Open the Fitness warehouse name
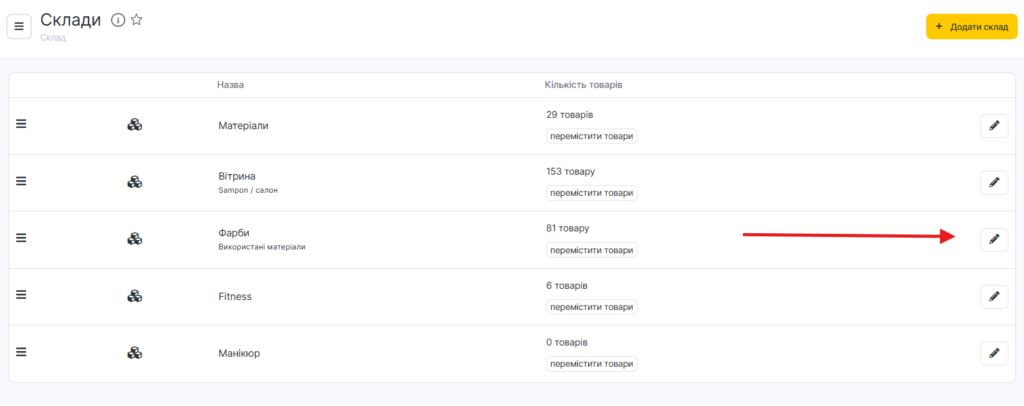 coord(235,297)
